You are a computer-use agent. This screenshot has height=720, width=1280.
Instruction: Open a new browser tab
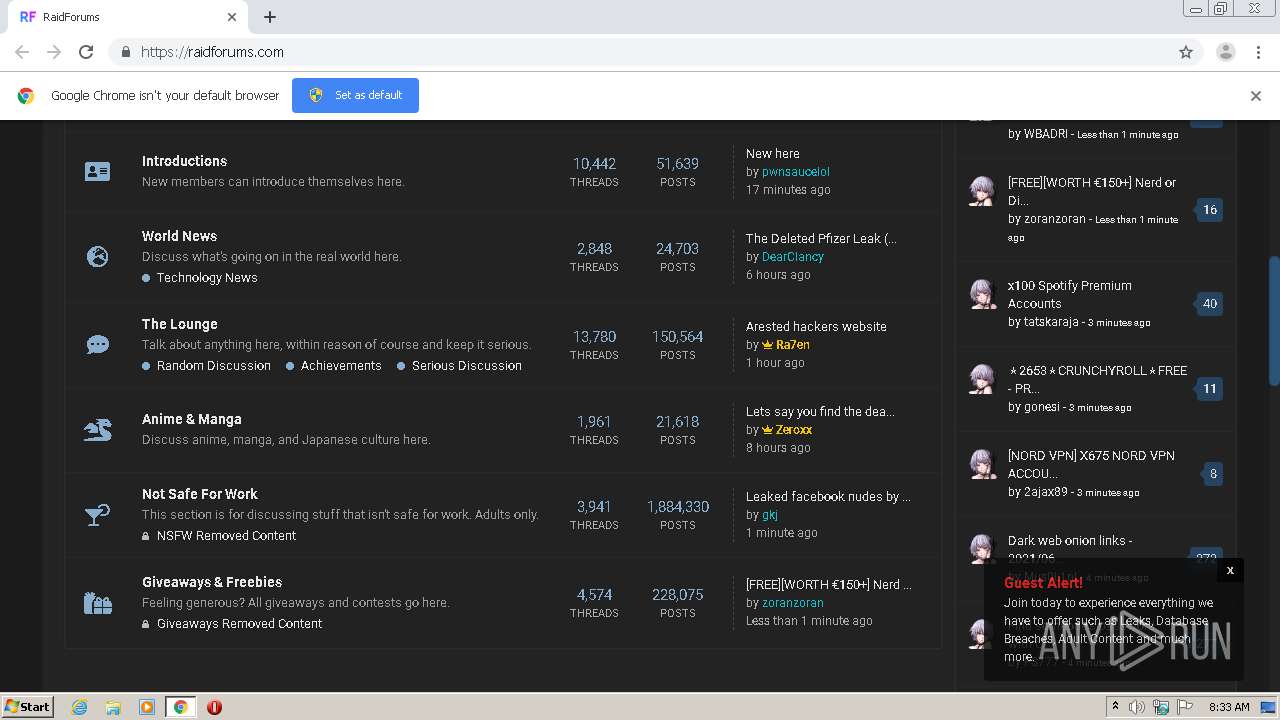[270, 17]
